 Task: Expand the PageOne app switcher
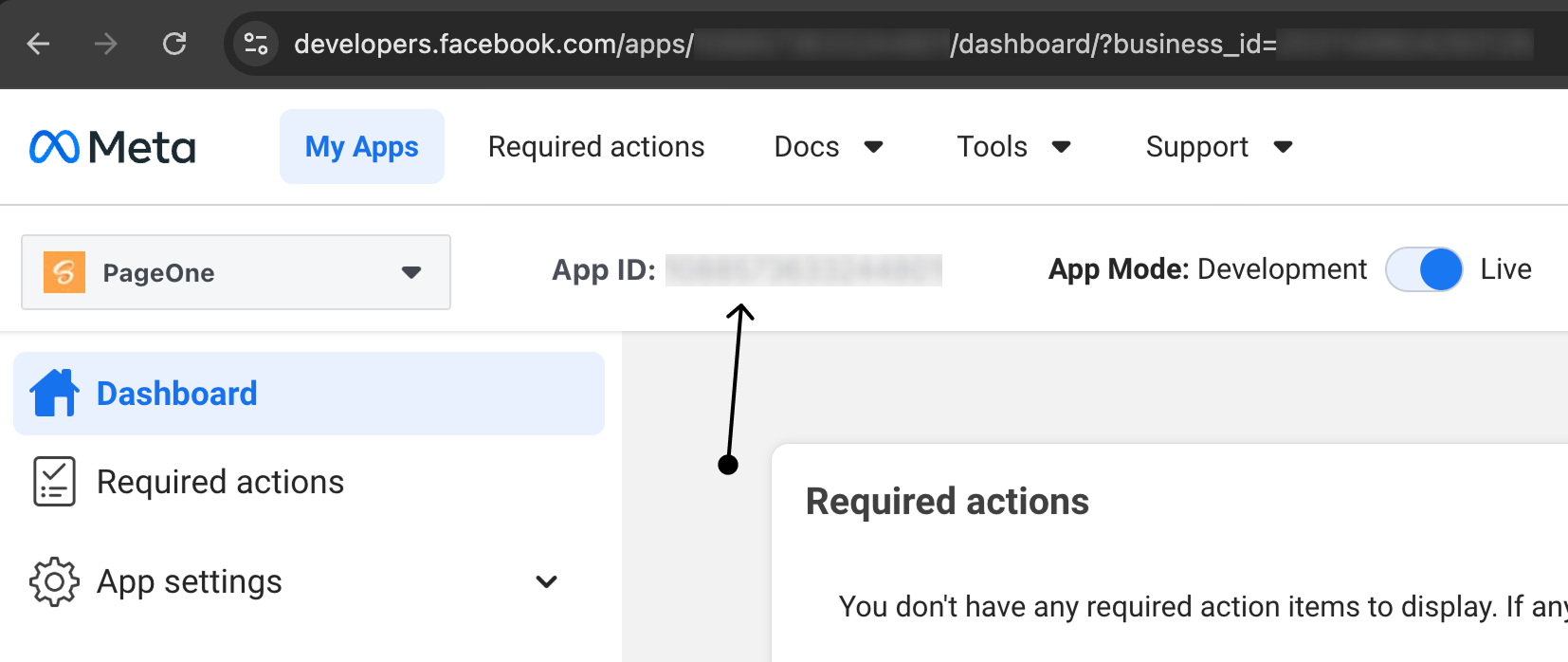[x=410, y=272]
